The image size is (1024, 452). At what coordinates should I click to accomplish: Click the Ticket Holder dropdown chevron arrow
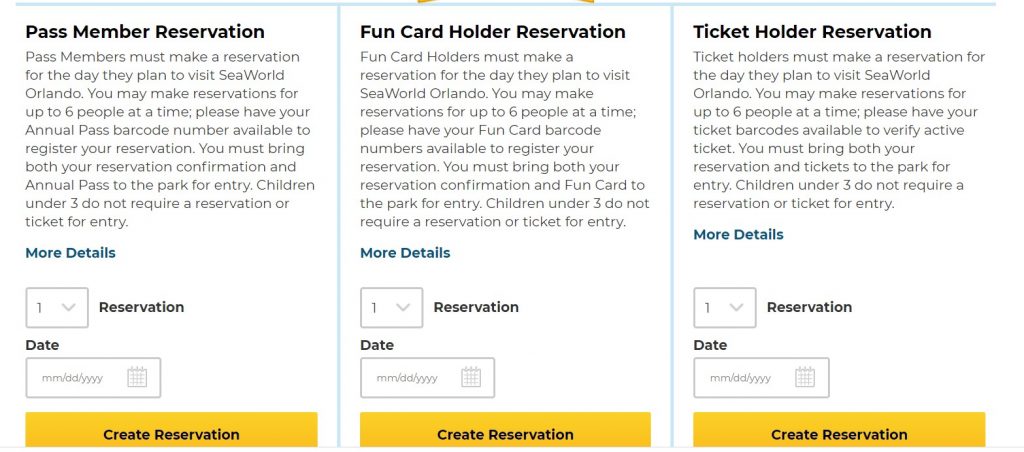pos(736,308)
